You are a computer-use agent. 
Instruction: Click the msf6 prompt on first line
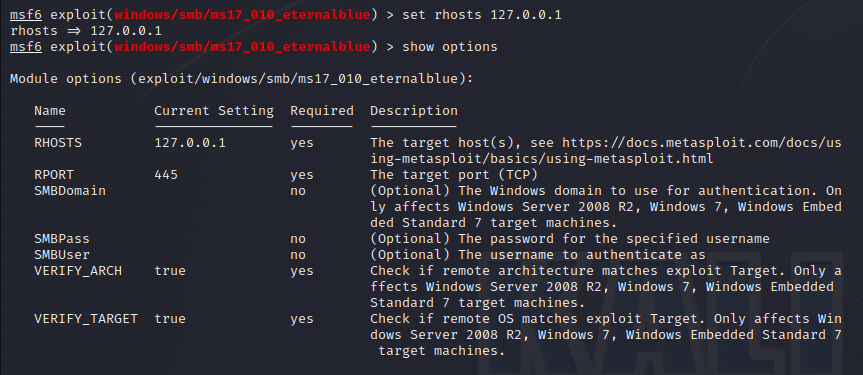(26, 15)
